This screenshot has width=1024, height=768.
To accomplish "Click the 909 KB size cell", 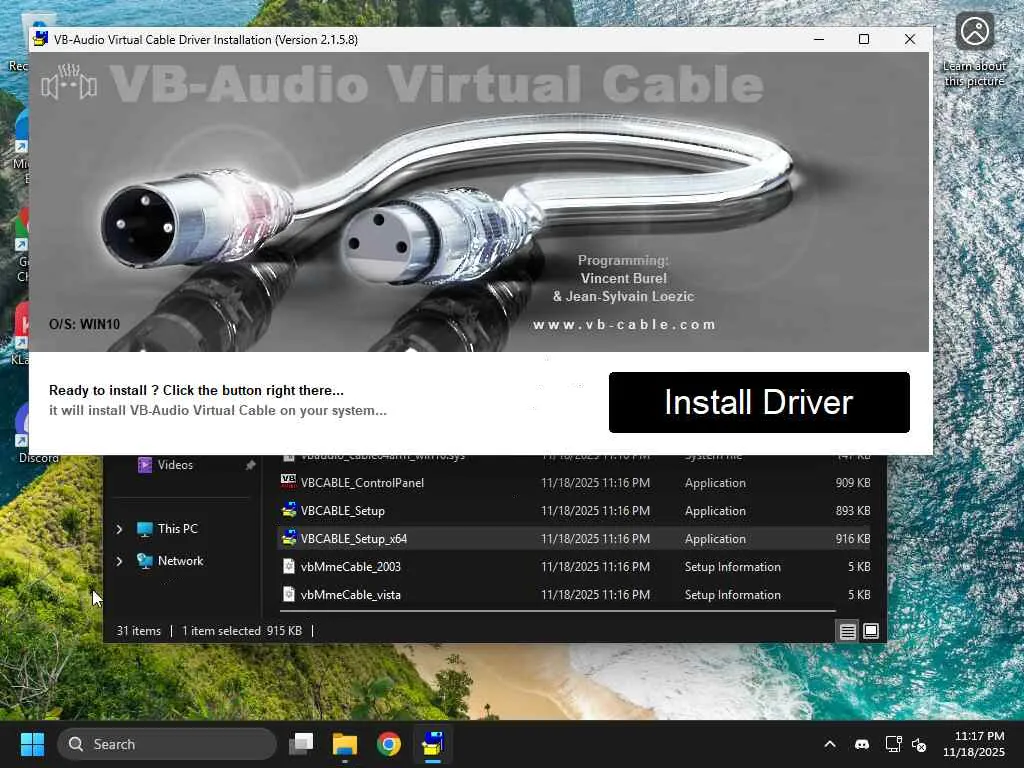I will pyautogui.click(x=853, y=483).
